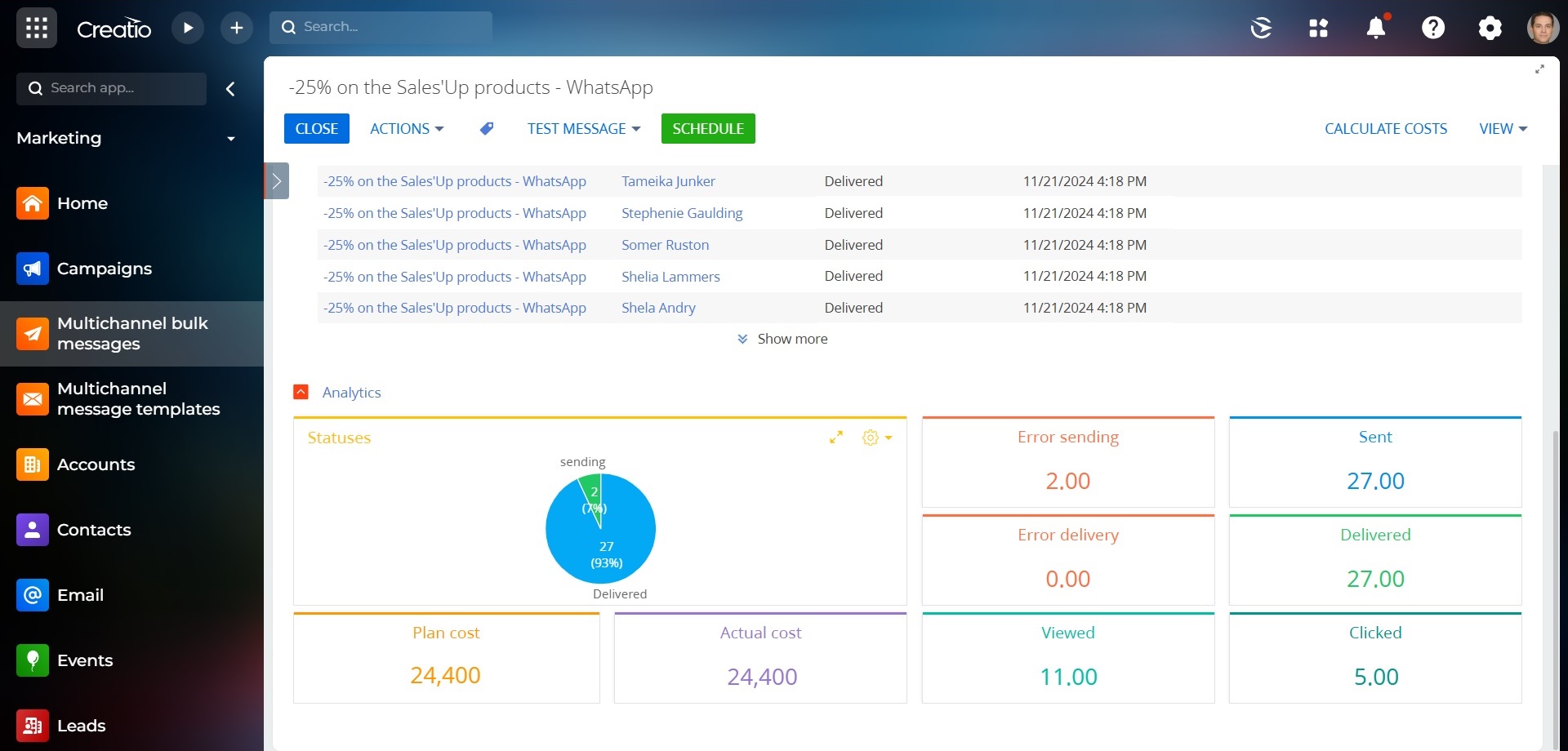This screenshot has width=1568, height=751.
Task: Click the plus add record button
Action: (237, 28)
